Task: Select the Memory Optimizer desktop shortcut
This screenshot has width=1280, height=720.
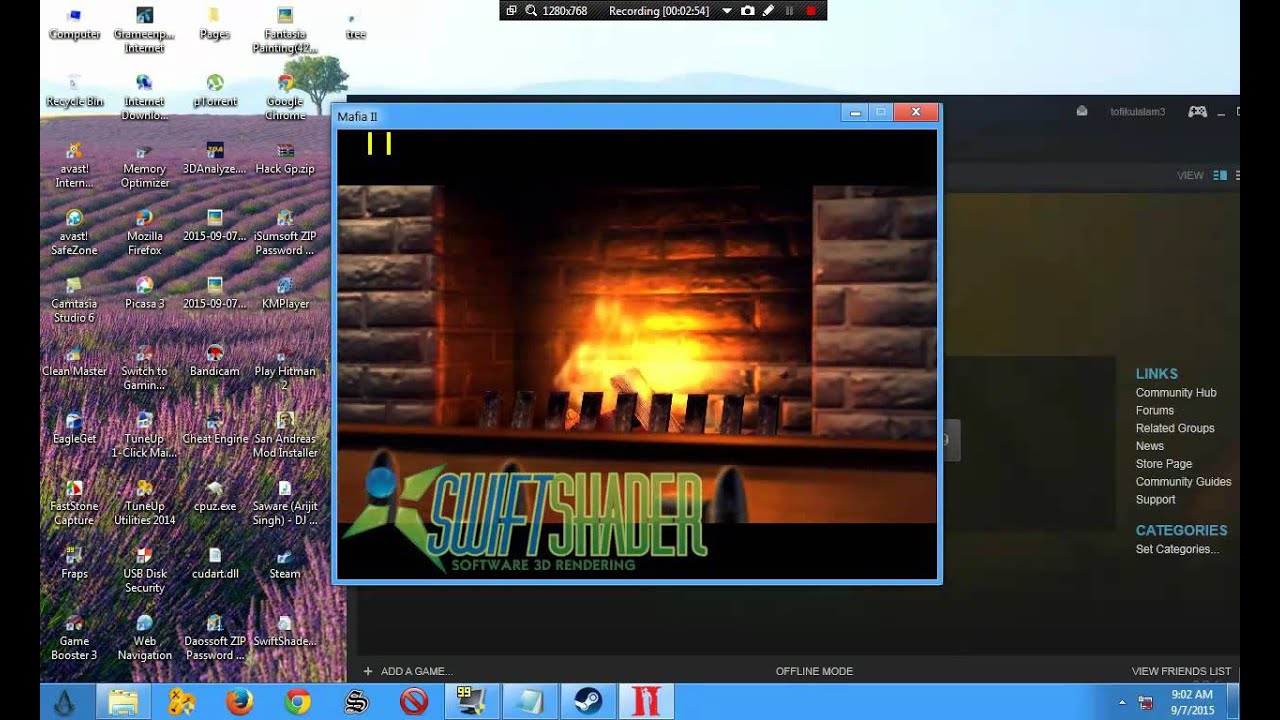Action: click(145, 165)
